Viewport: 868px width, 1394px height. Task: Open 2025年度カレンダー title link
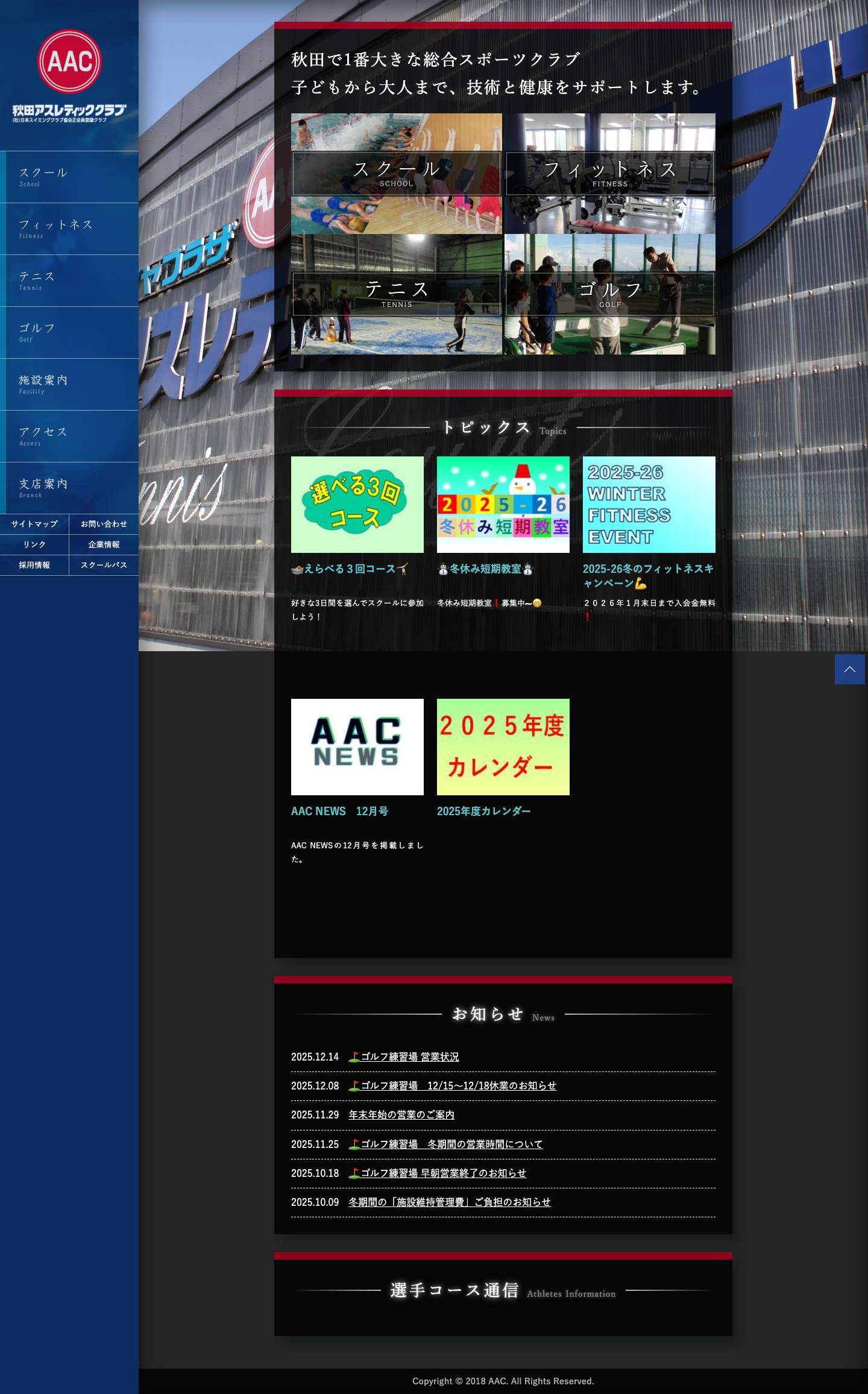(x=483, y=811)
